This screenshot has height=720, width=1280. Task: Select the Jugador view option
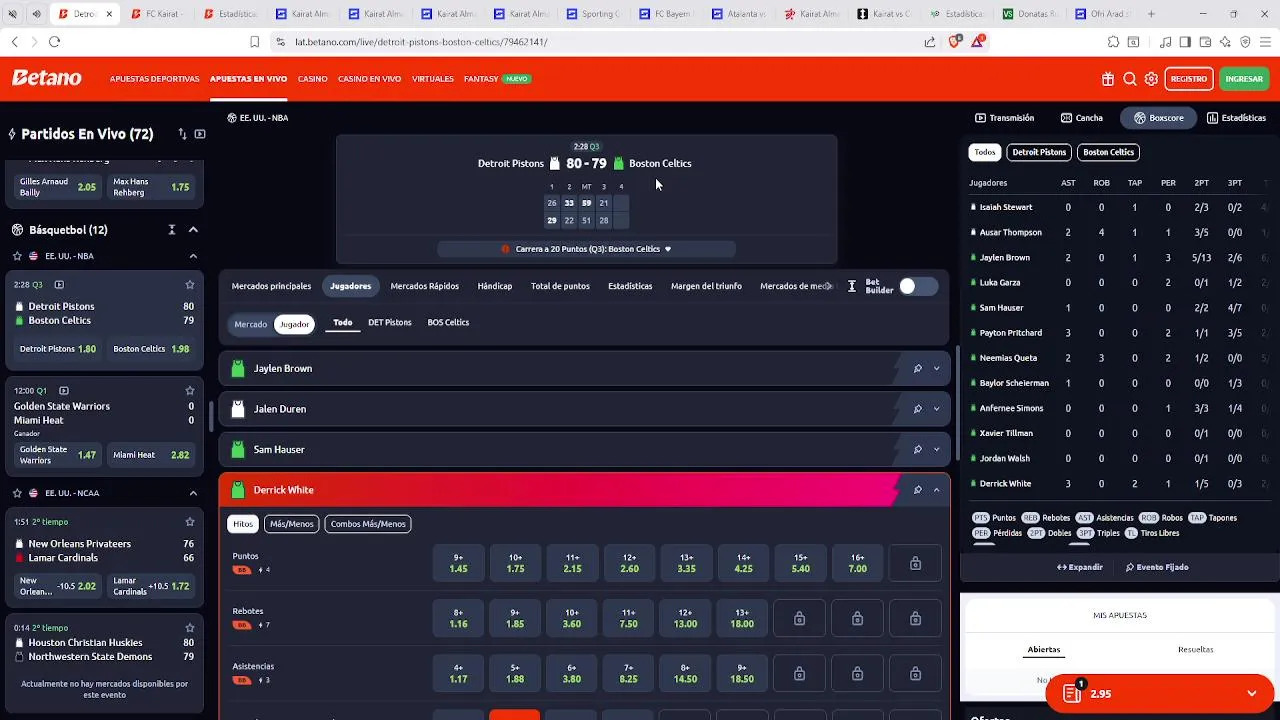pyautogui.click(x=294, y=324)
